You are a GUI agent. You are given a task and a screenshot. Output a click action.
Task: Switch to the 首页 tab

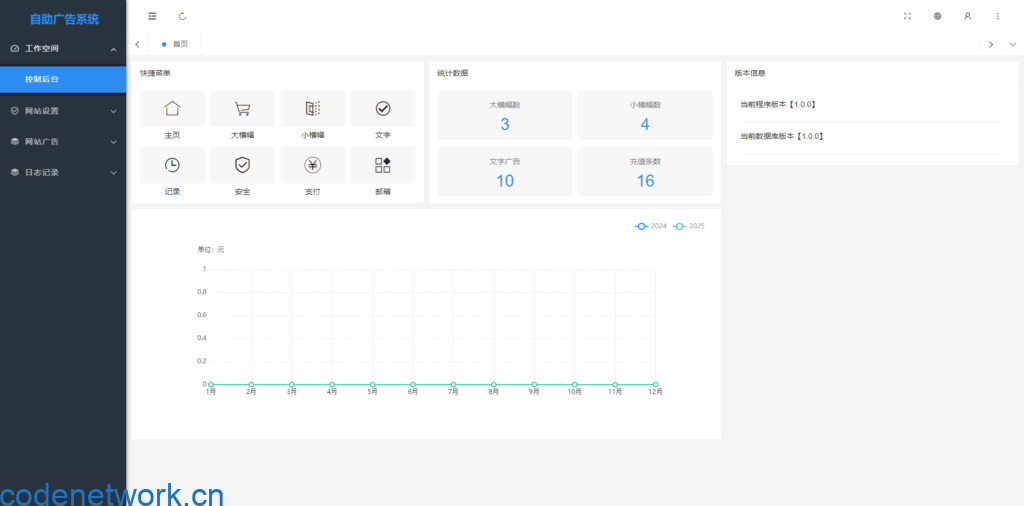tap(179, 44)
